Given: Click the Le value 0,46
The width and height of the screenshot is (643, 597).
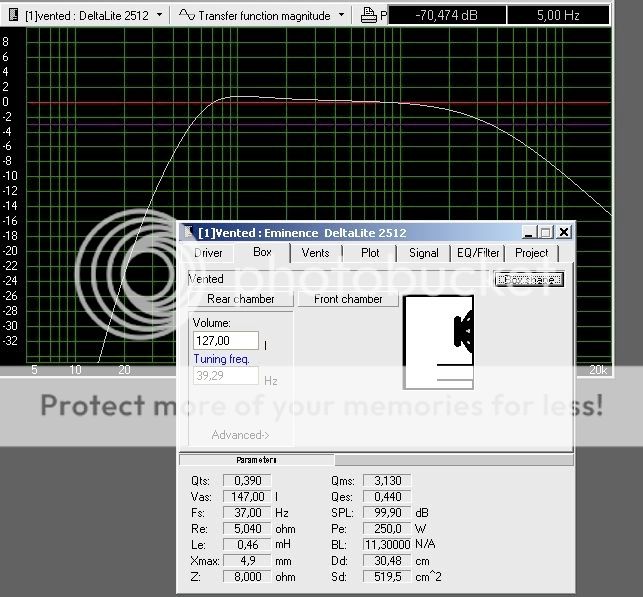Looking at the screenshot, I should pos(247,545).
